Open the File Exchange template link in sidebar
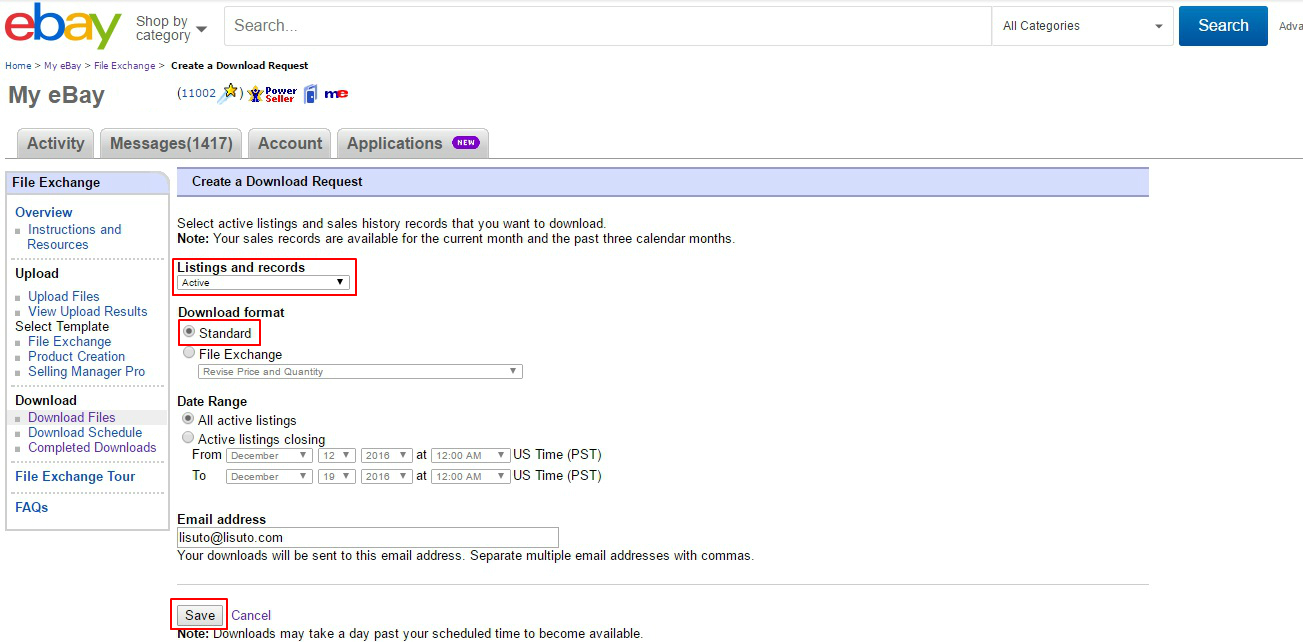The image size is (1303, 642). pyautogui.click(x=70, y=341)
